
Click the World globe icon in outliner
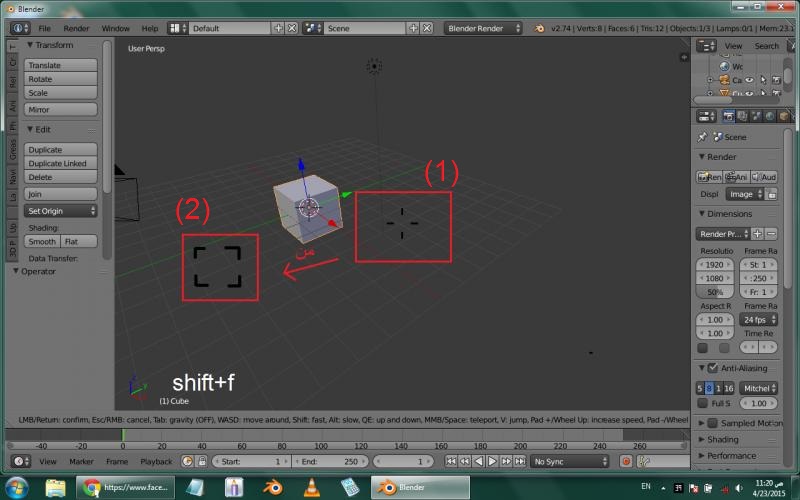coord(724,66)
